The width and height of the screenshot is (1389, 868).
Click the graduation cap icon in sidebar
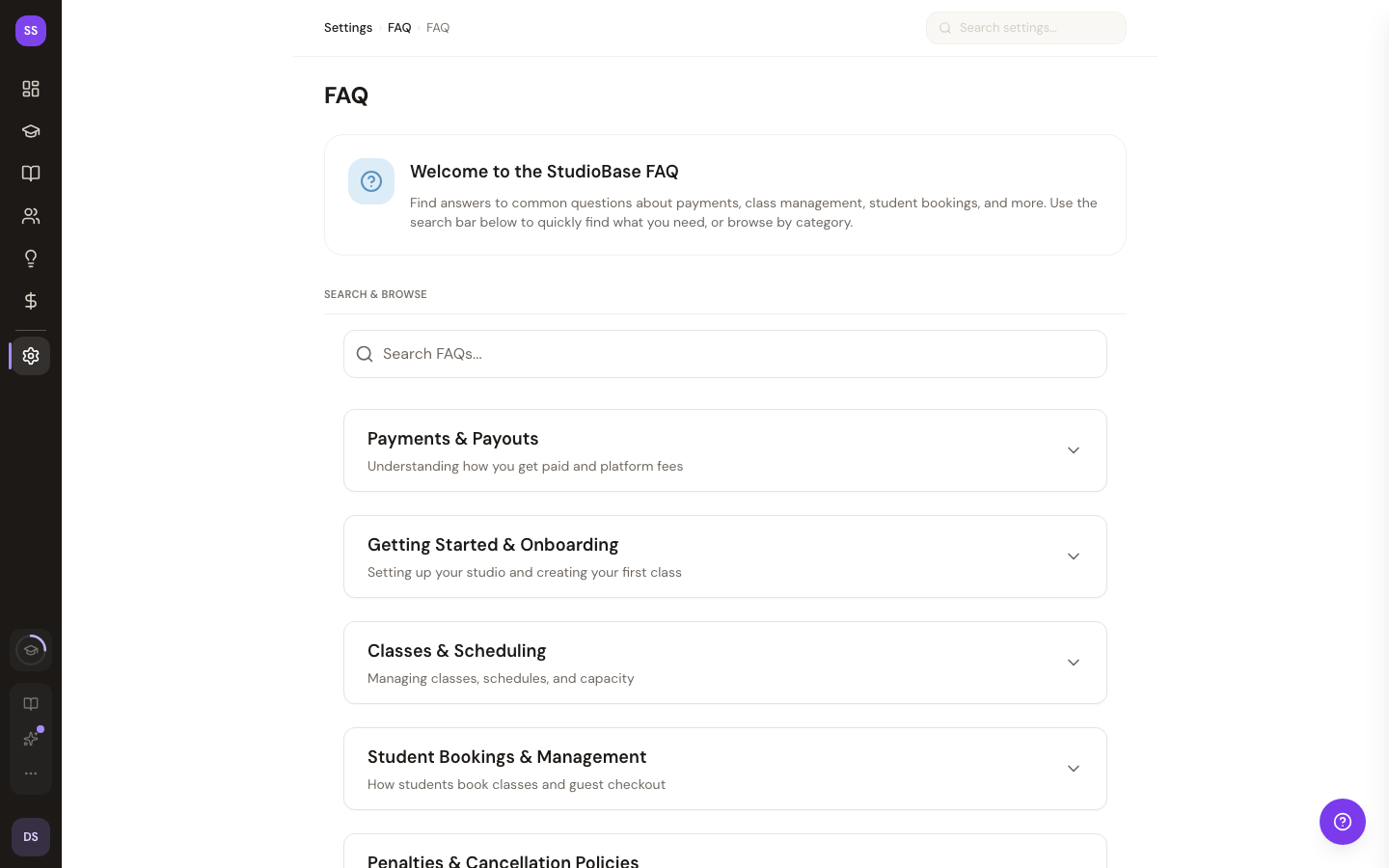click(31, 131)
